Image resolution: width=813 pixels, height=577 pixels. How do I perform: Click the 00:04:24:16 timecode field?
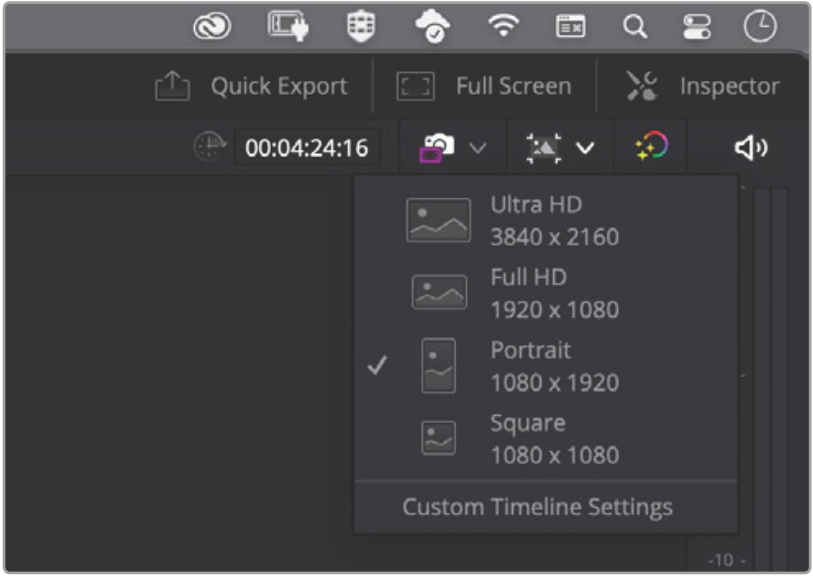pos(307,148)
